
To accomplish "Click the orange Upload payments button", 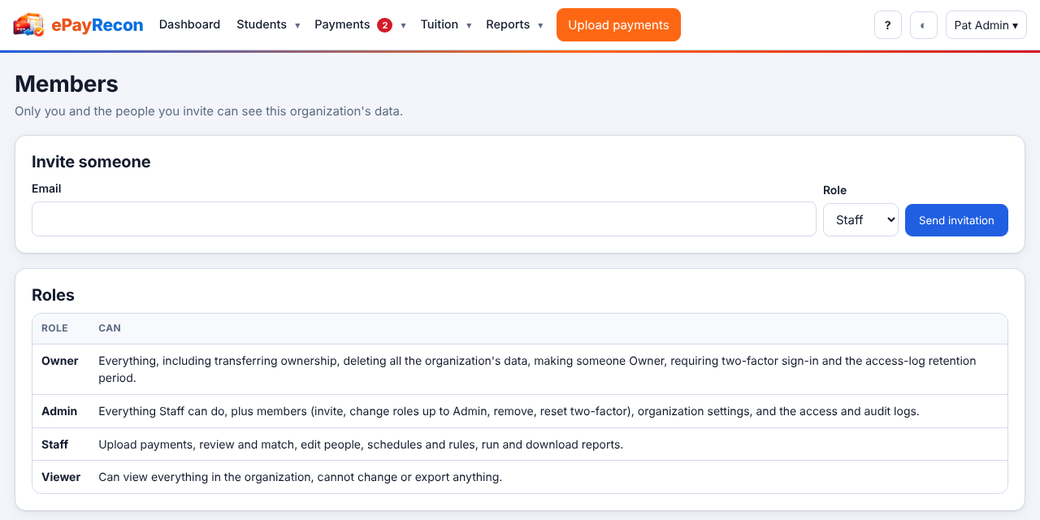I will click(x=618, y=25).
